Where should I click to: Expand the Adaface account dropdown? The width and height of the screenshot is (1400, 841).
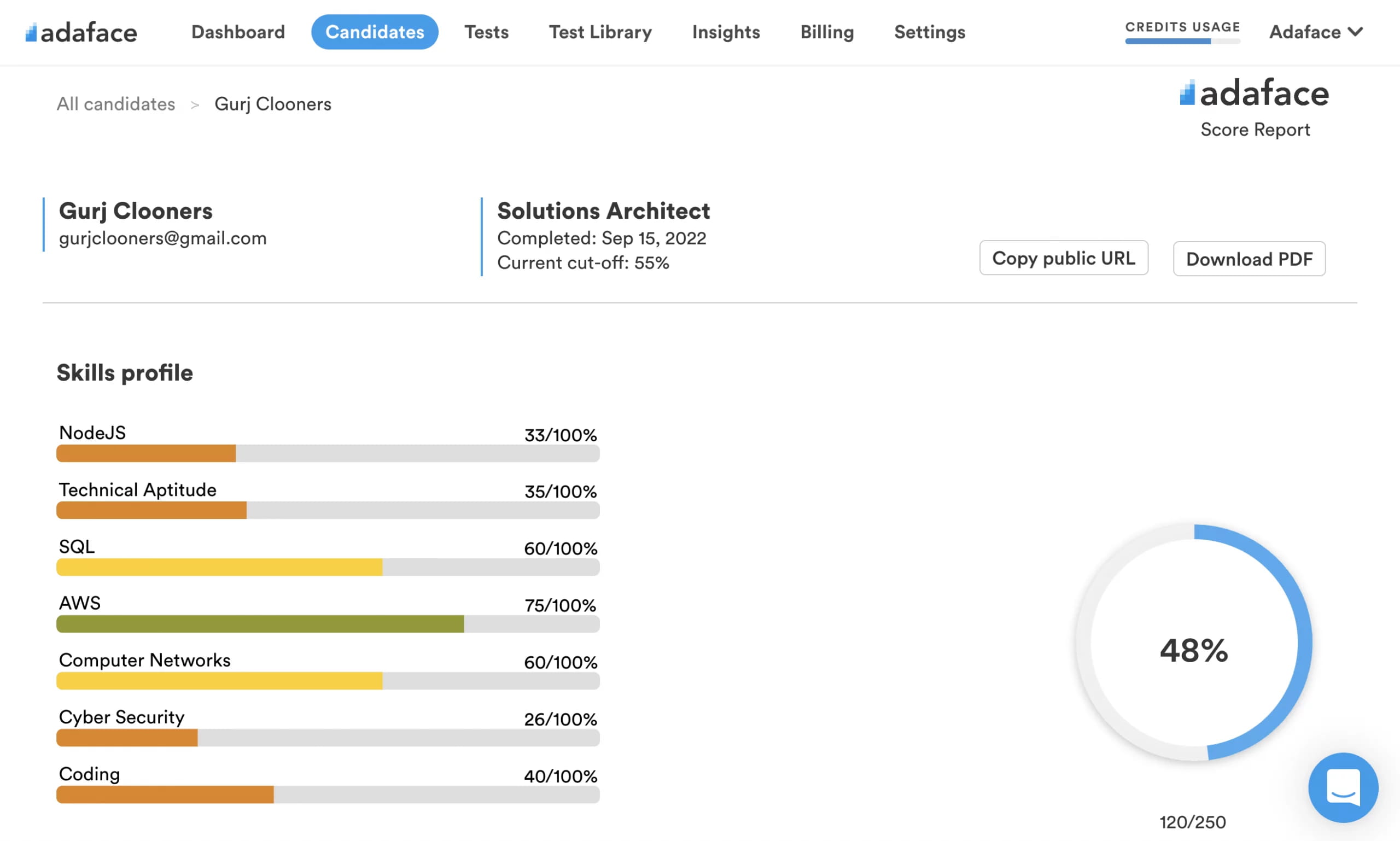(1315, 32)
